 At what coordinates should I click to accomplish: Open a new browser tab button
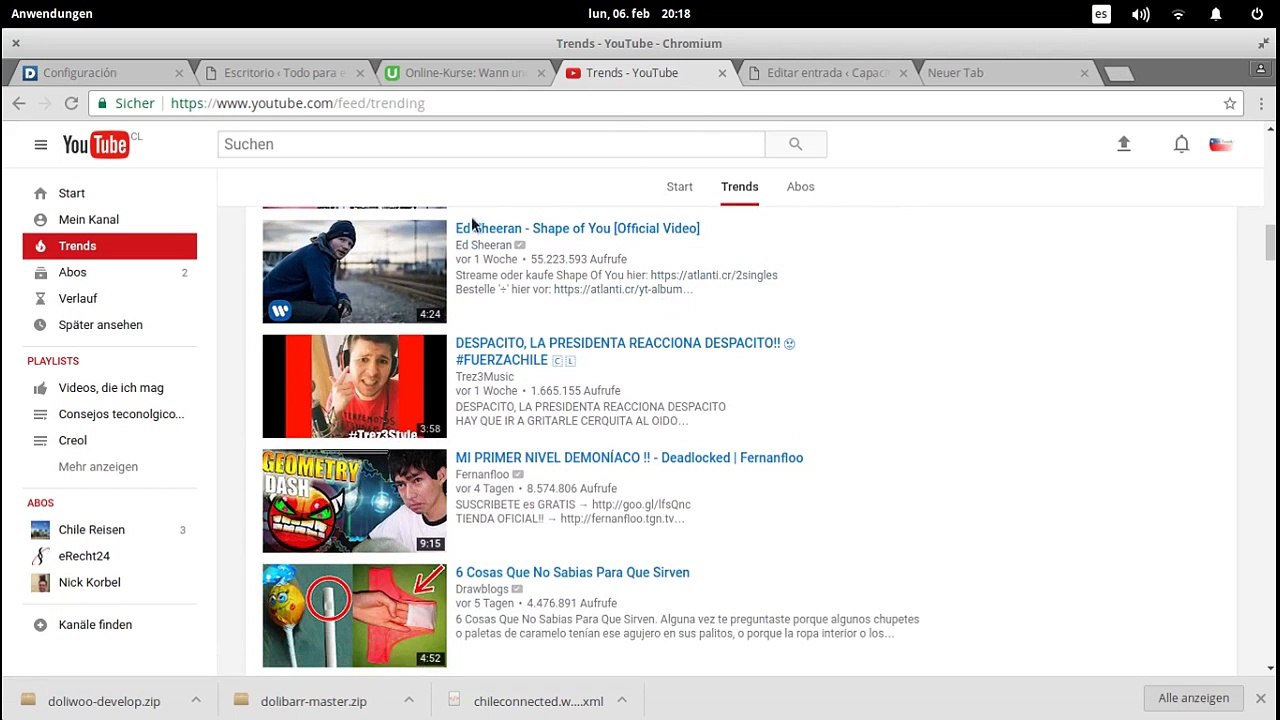pyautogui.click(x=1119, y=74)
